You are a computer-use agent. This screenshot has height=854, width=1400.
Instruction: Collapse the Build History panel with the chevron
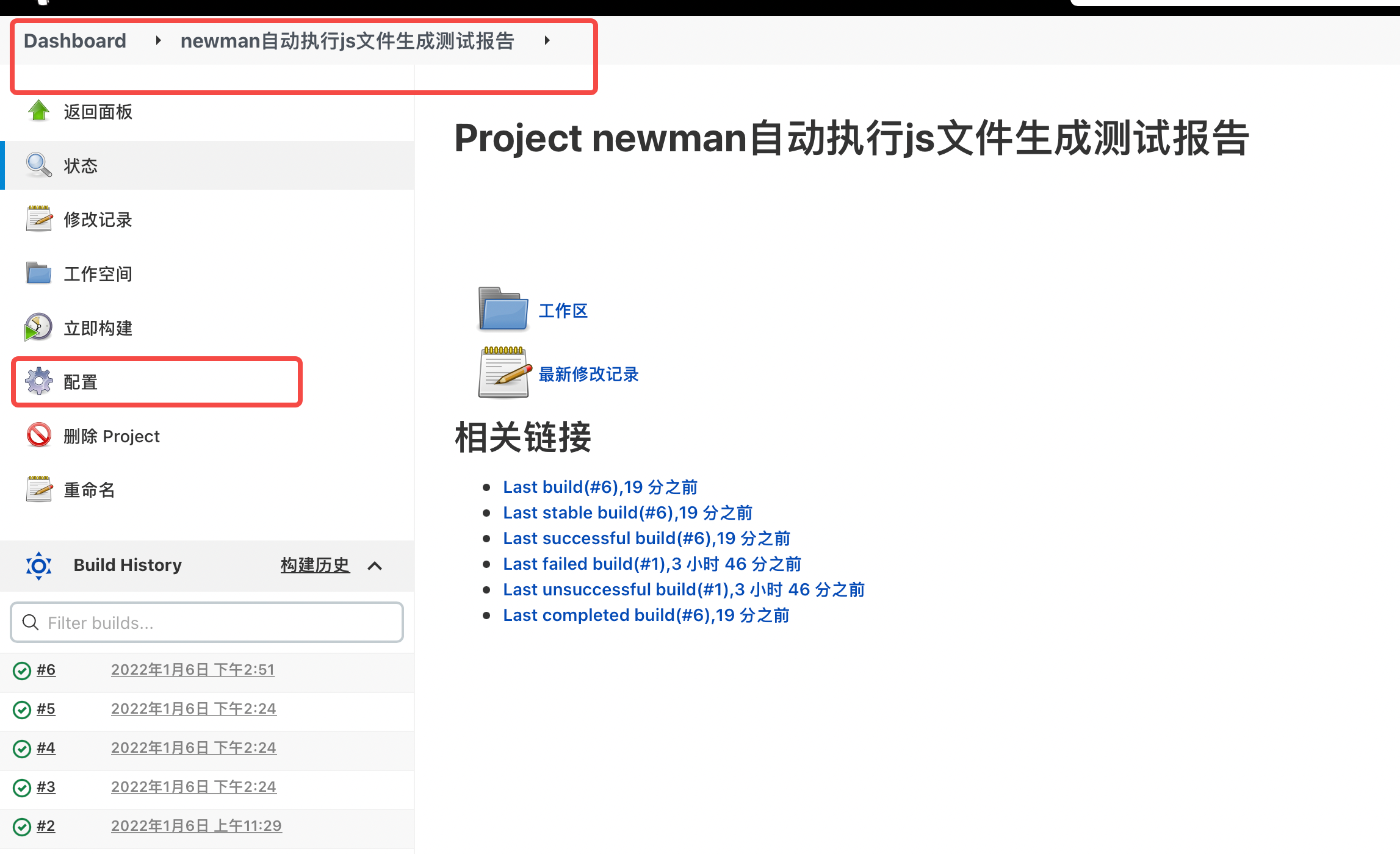point(375,566)
